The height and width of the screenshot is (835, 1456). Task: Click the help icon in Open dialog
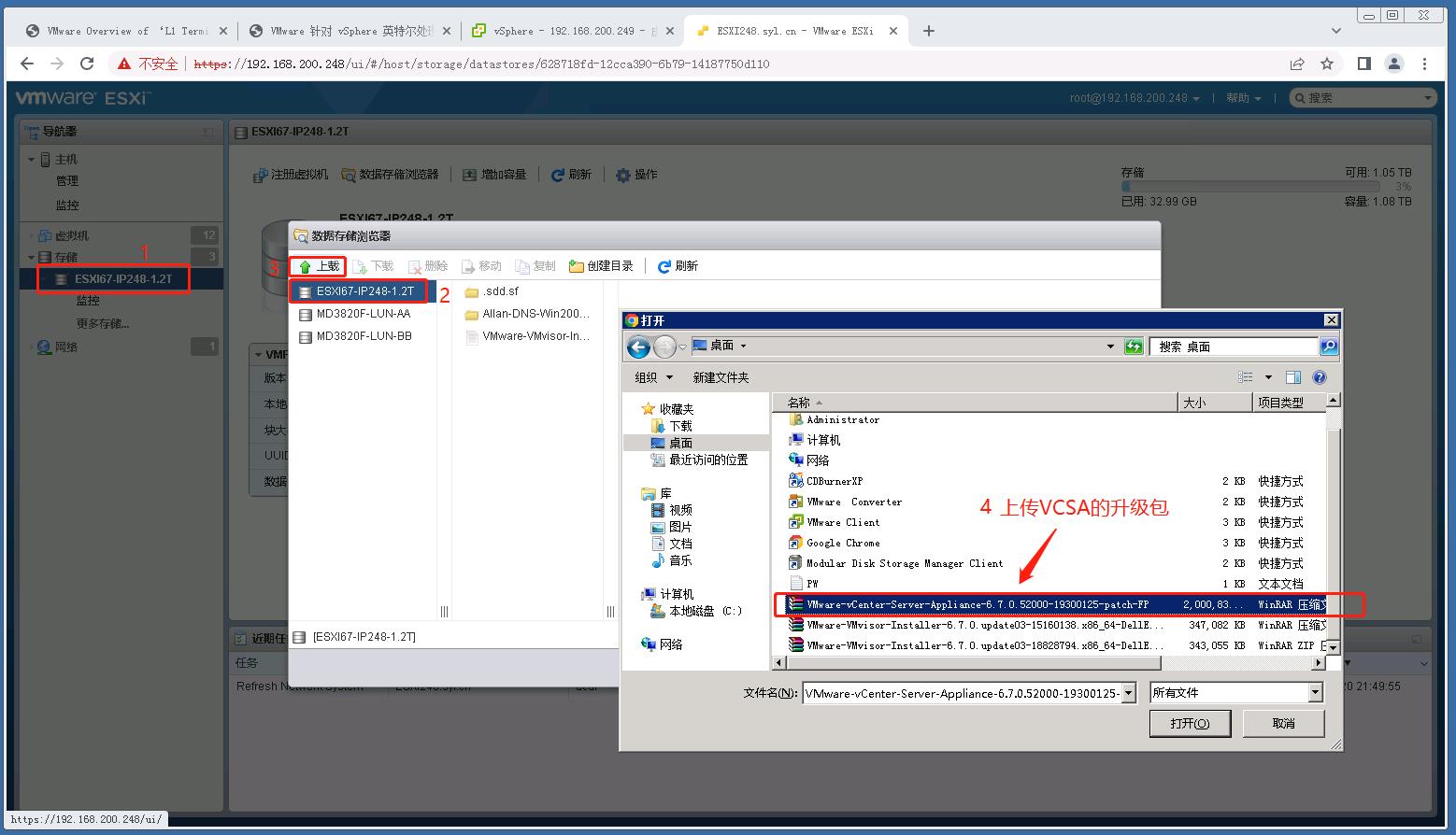(1320, 377)
